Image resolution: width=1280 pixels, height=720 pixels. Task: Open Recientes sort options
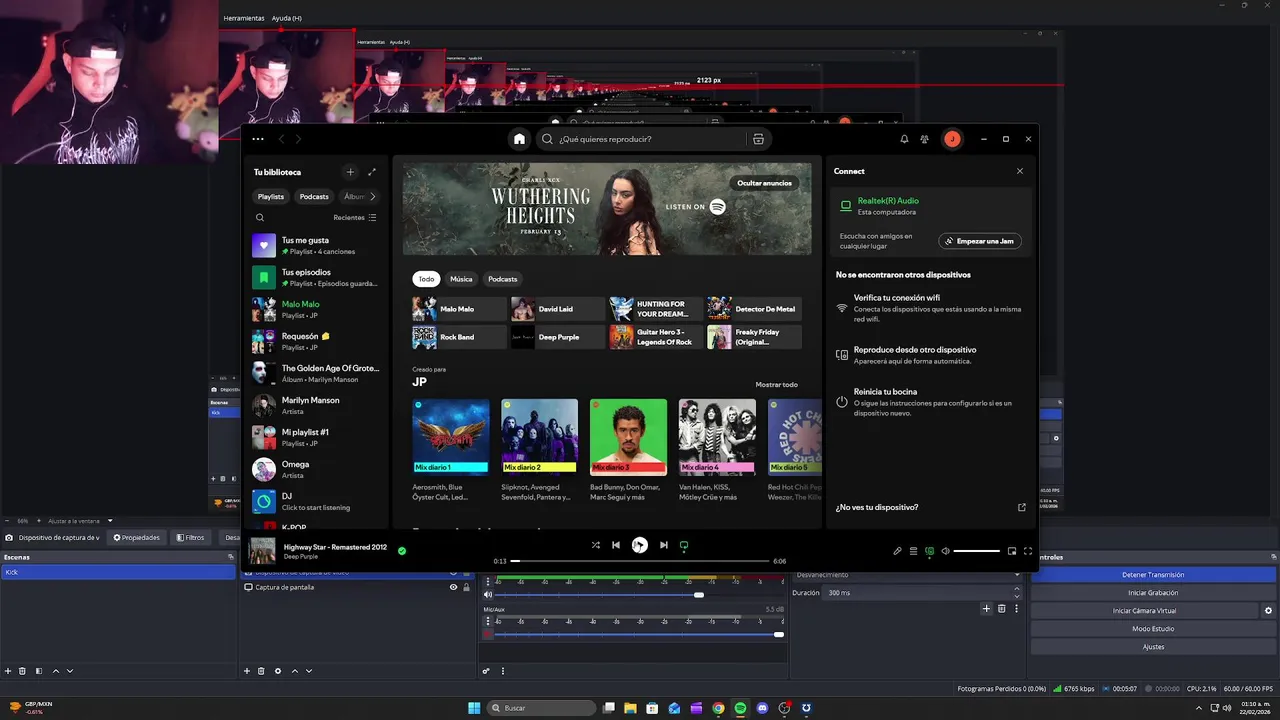[x=355, y=217]
